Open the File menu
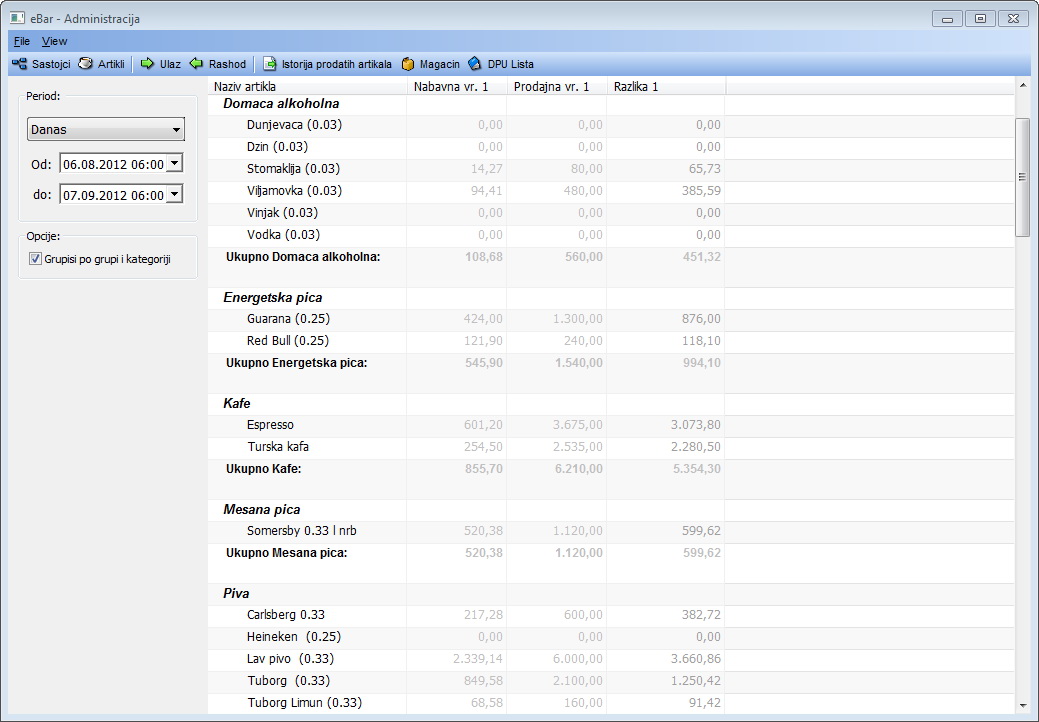Viewport: 1039px width, 722px height. coord(22,41)
